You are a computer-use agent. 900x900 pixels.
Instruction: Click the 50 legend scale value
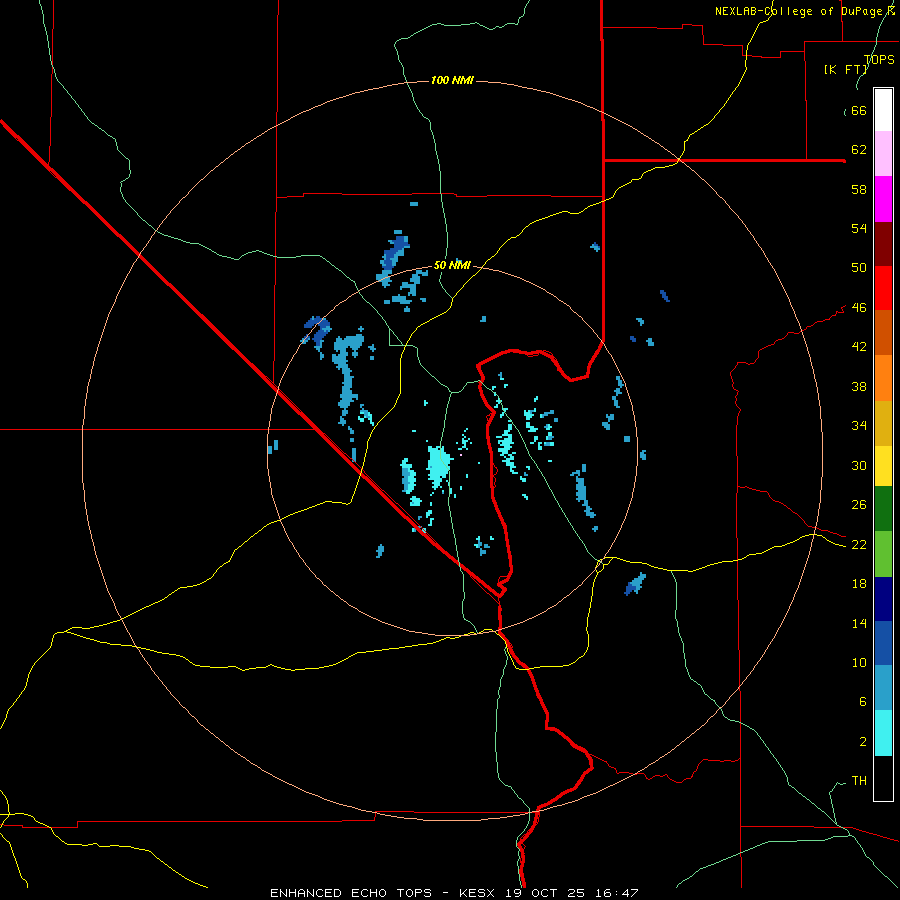point(859,267)
